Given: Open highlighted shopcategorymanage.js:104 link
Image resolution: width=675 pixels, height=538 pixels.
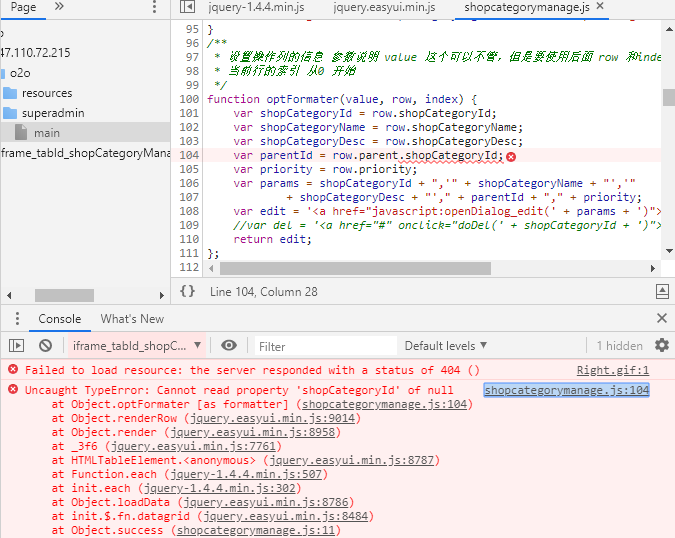Looking at the screenshot, I should point(566,390).
